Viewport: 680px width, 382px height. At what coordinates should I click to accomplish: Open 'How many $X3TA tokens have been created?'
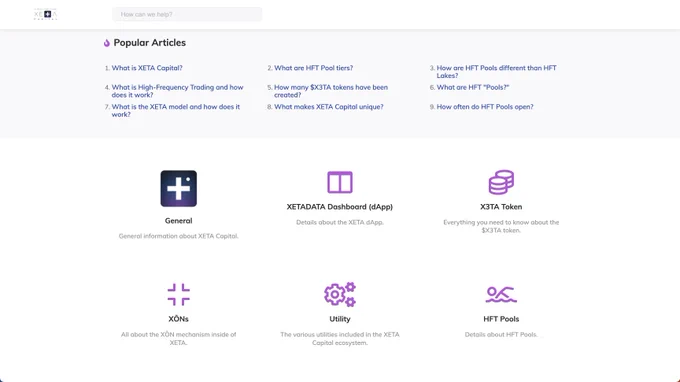click(x=331, y=91)
